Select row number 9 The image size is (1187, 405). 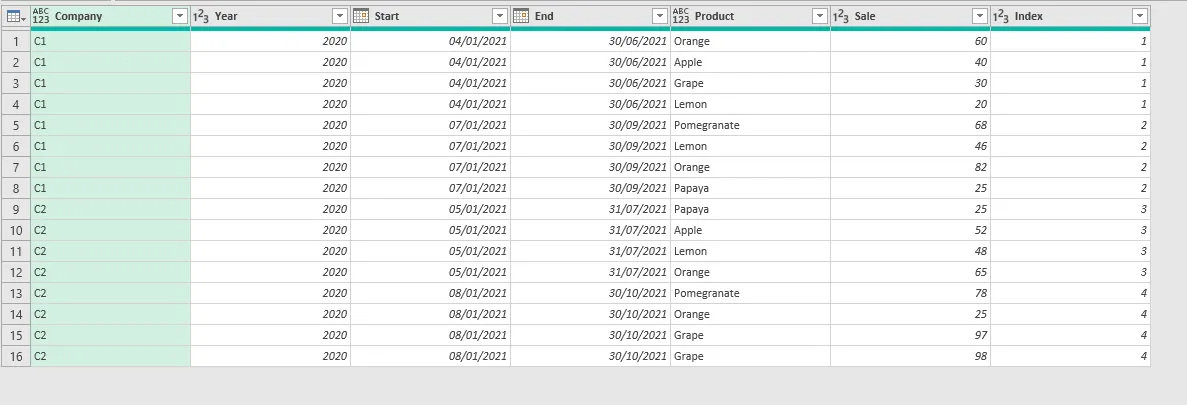tap(16, 210)
